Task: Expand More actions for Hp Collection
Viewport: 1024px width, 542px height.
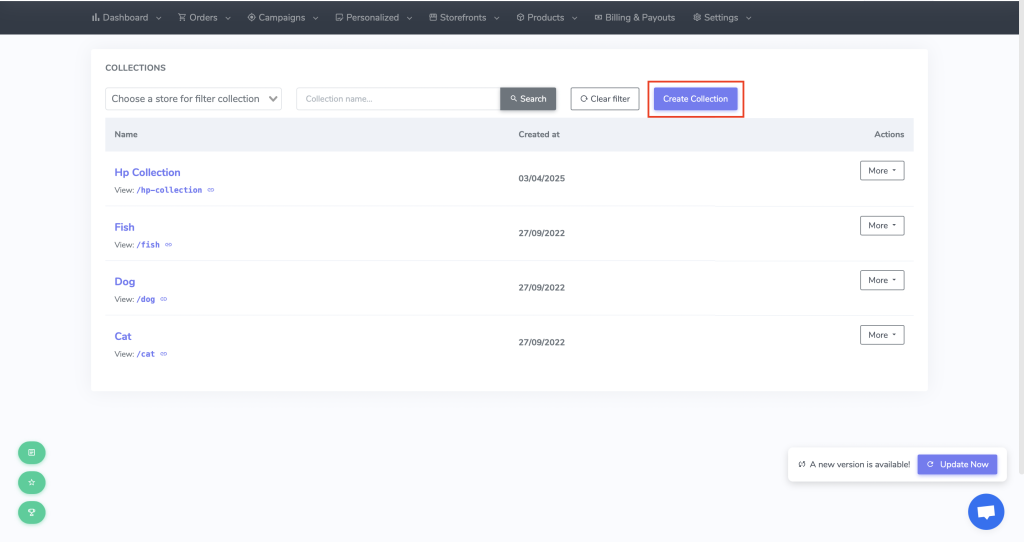Action: click(881, 171)
